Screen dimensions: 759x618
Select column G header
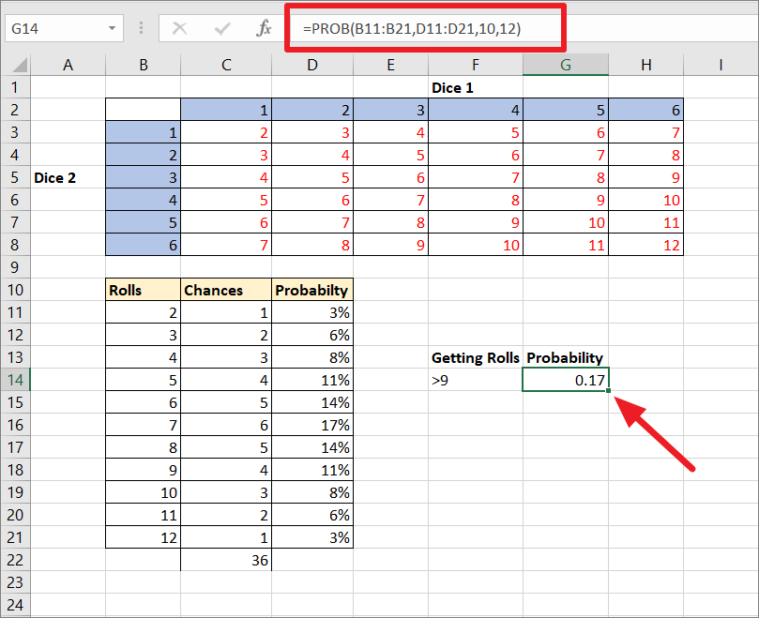(x=565, y=64)
